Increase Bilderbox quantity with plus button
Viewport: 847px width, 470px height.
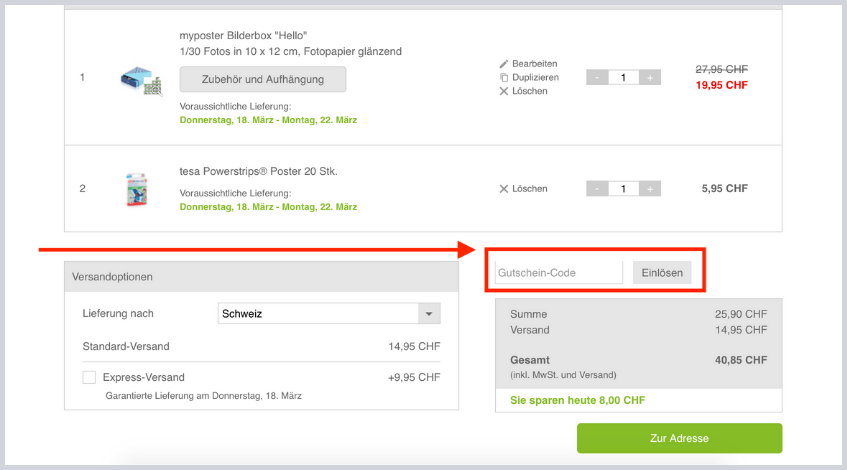tap(650, 77)
